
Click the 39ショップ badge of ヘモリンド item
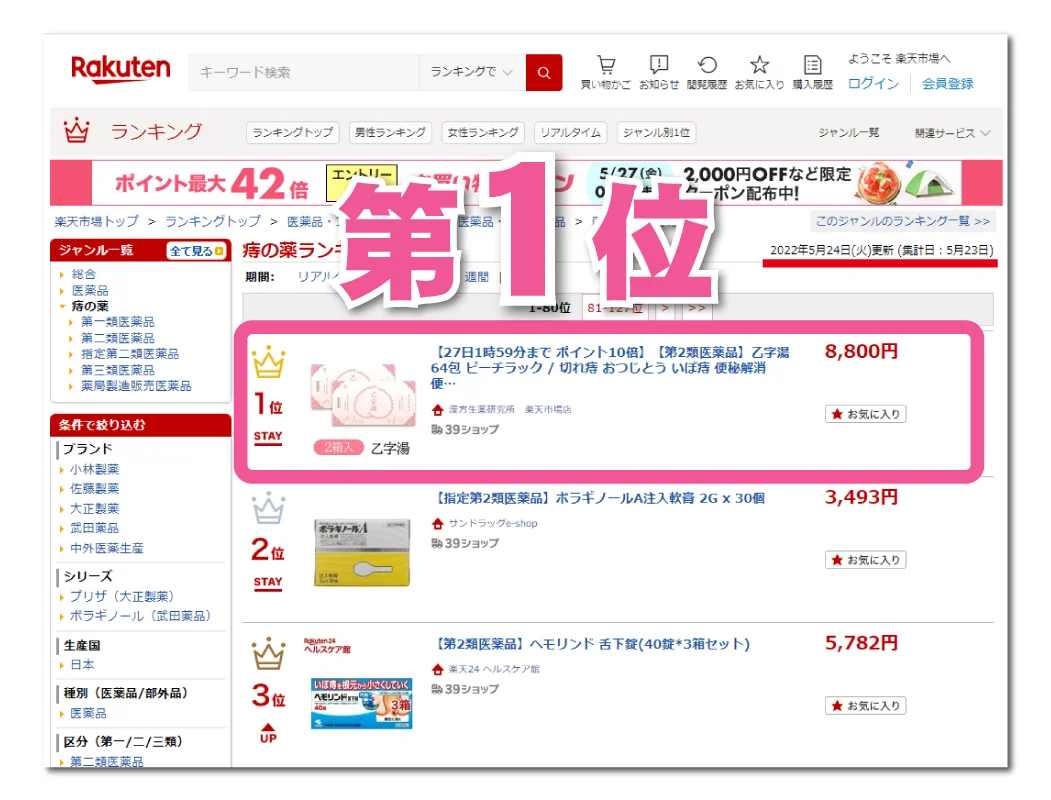tap(465, 689)
